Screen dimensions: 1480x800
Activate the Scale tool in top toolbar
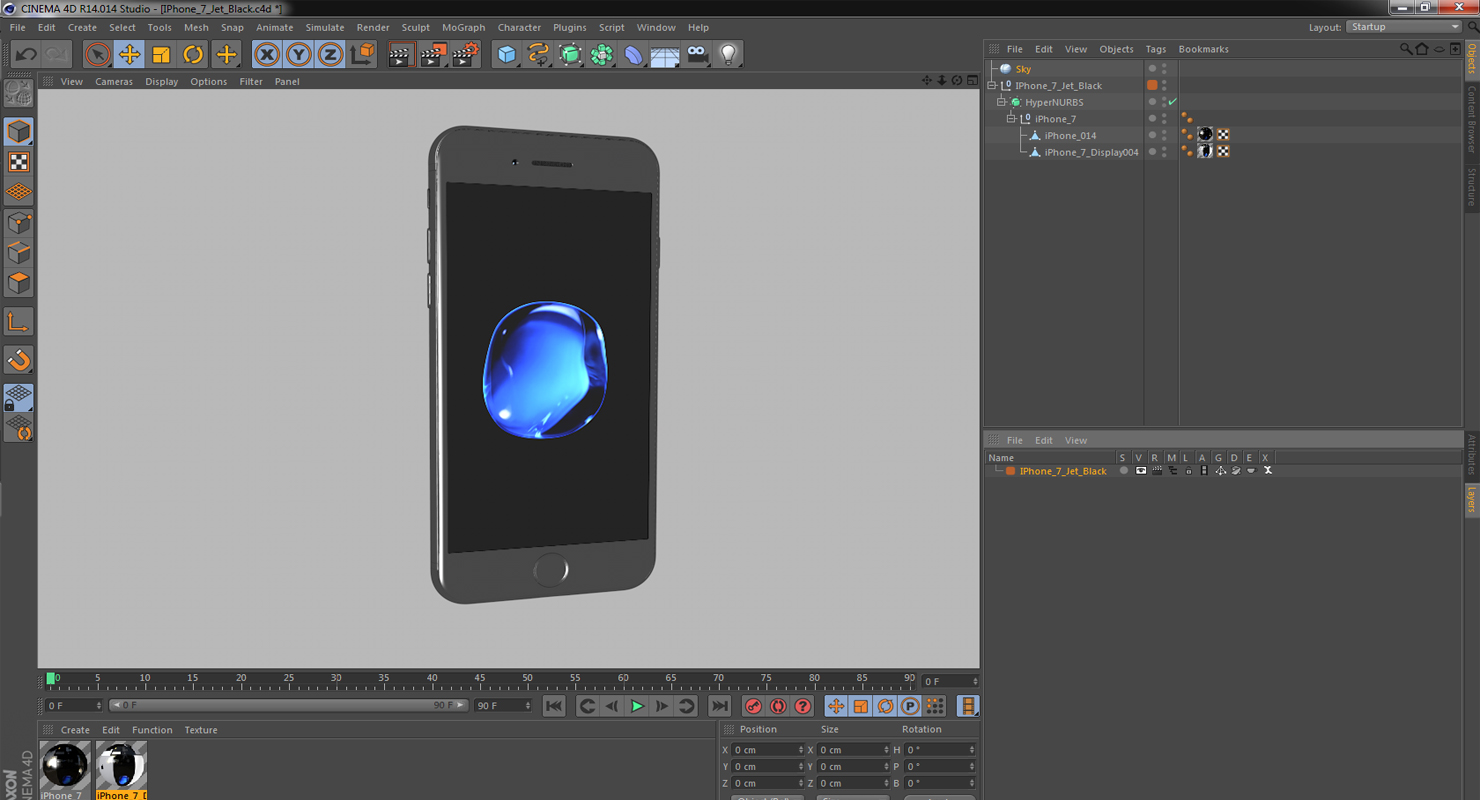161,54
